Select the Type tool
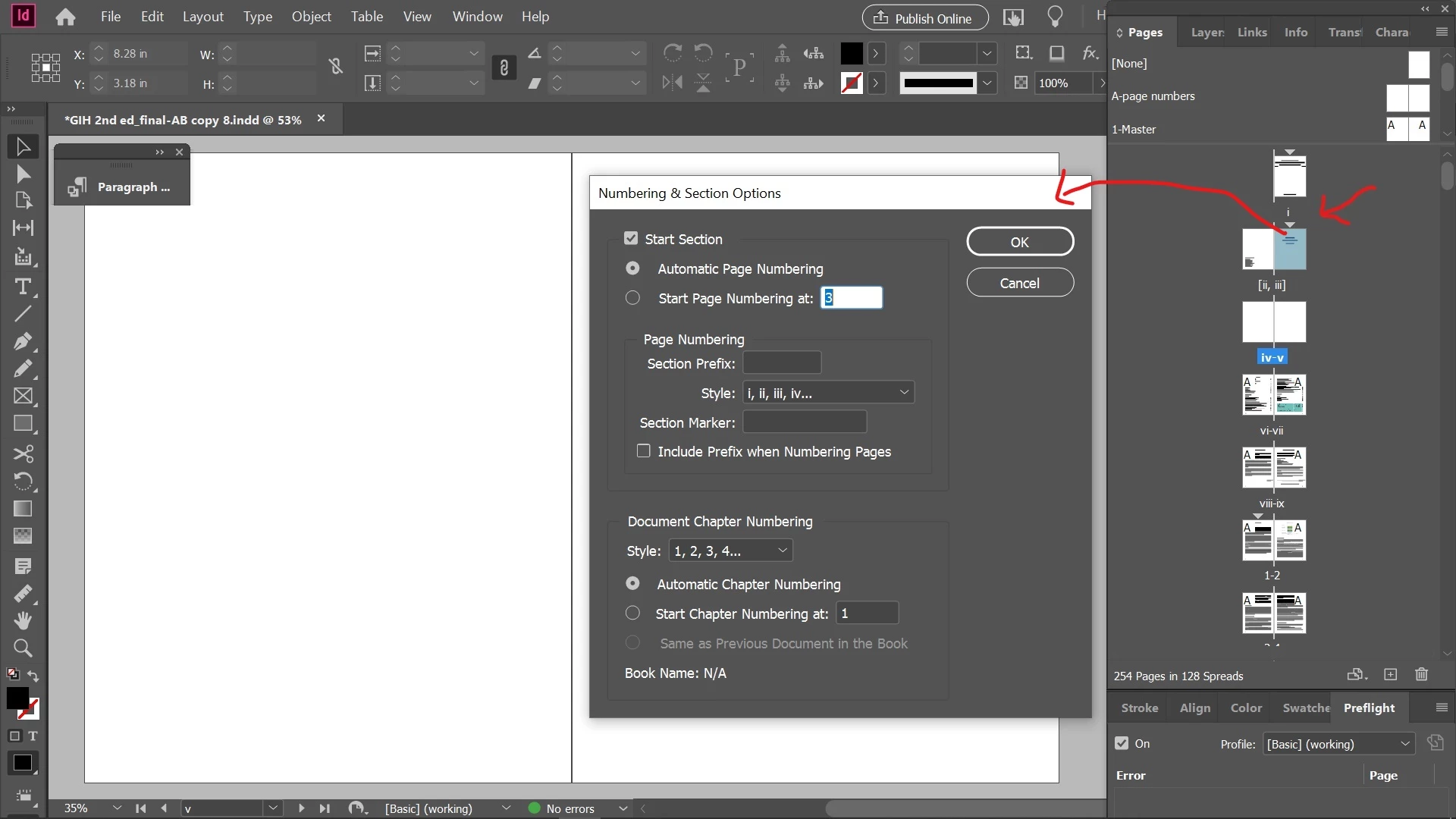This screenshot has height=819, width=1456. pyautogui.click(x=23, y=287)
